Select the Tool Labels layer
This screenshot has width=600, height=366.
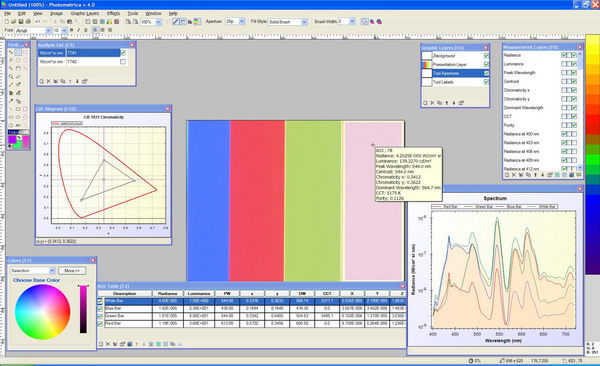(455, 82)
